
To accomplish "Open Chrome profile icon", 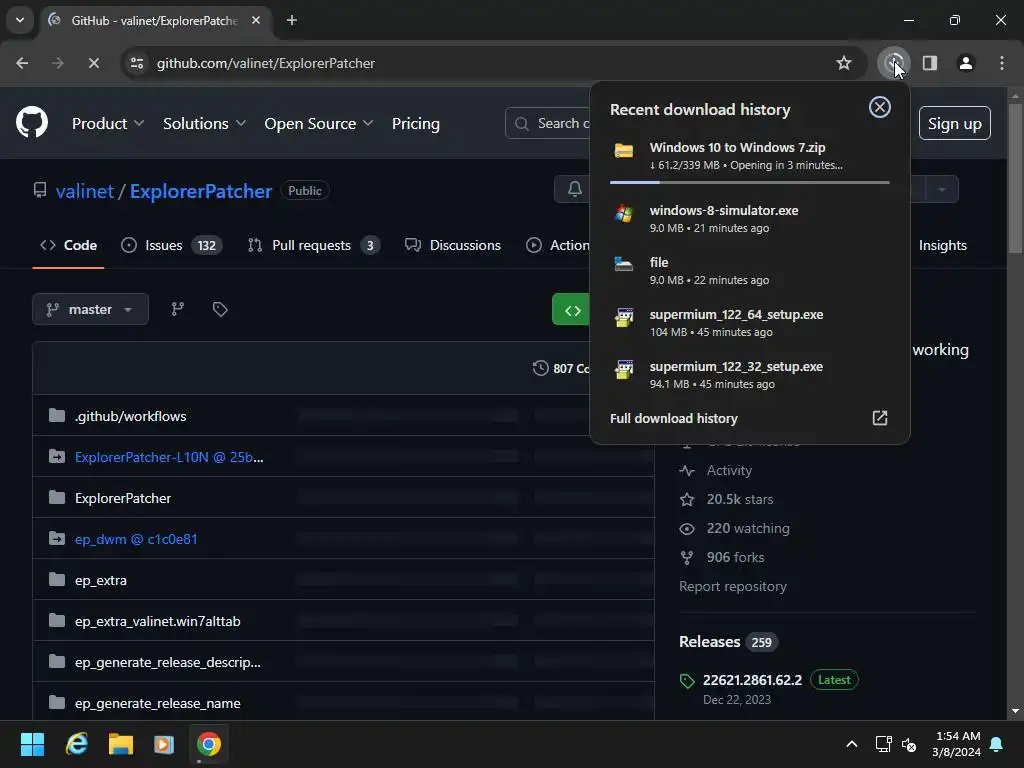I will click(x=966, y=63).
